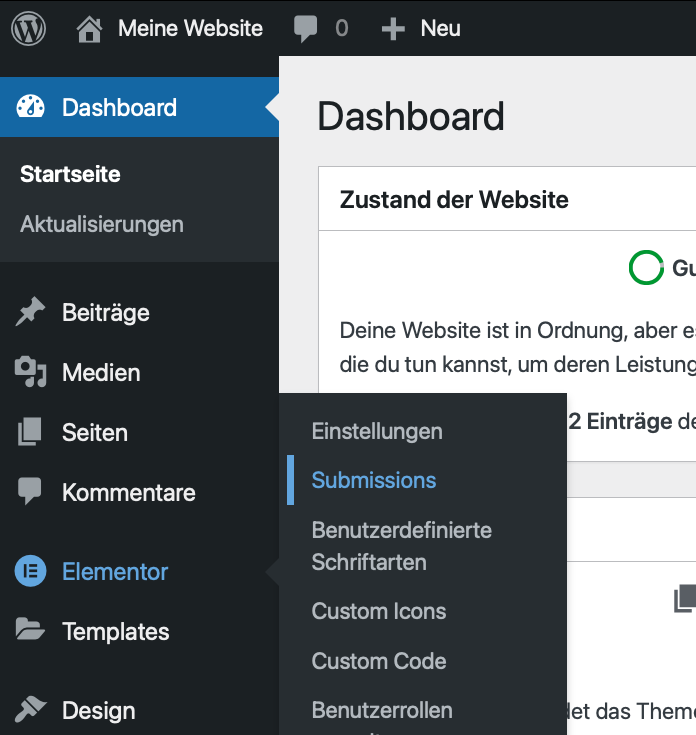The width and height of the screenshot is (696, 735).
Task: Choose Benutzerdefinierte Schriftarten in flyout
Action: 402,547
